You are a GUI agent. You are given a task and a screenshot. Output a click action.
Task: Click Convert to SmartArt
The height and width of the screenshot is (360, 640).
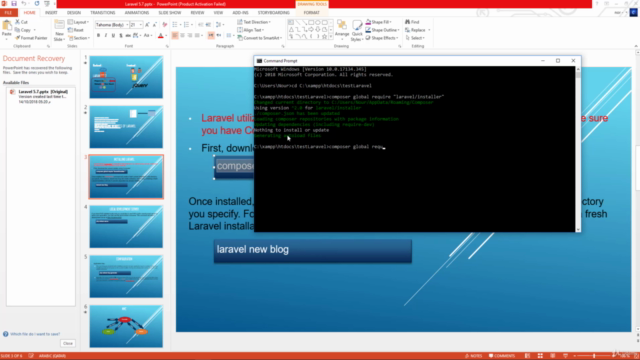point(260,38)
